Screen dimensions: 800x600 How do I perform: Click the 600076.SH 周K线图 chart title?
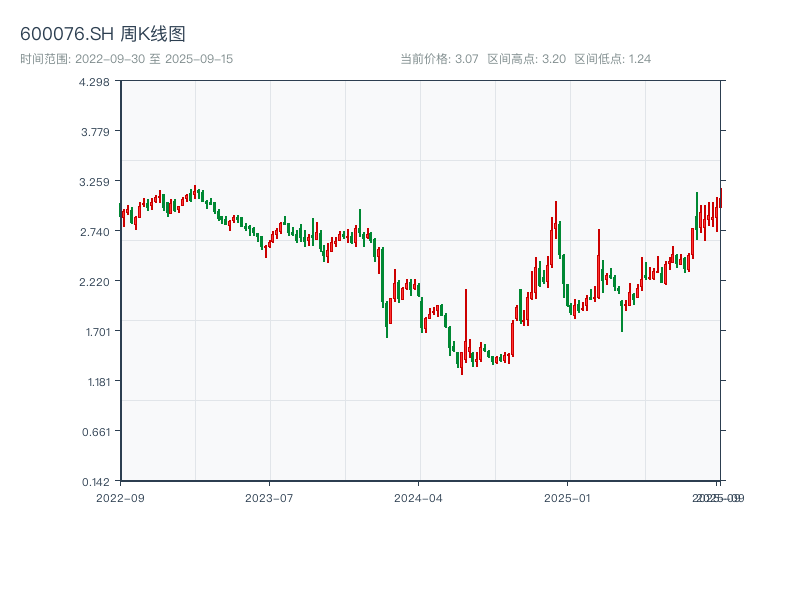pyautogui.click(x=103, y=35)
